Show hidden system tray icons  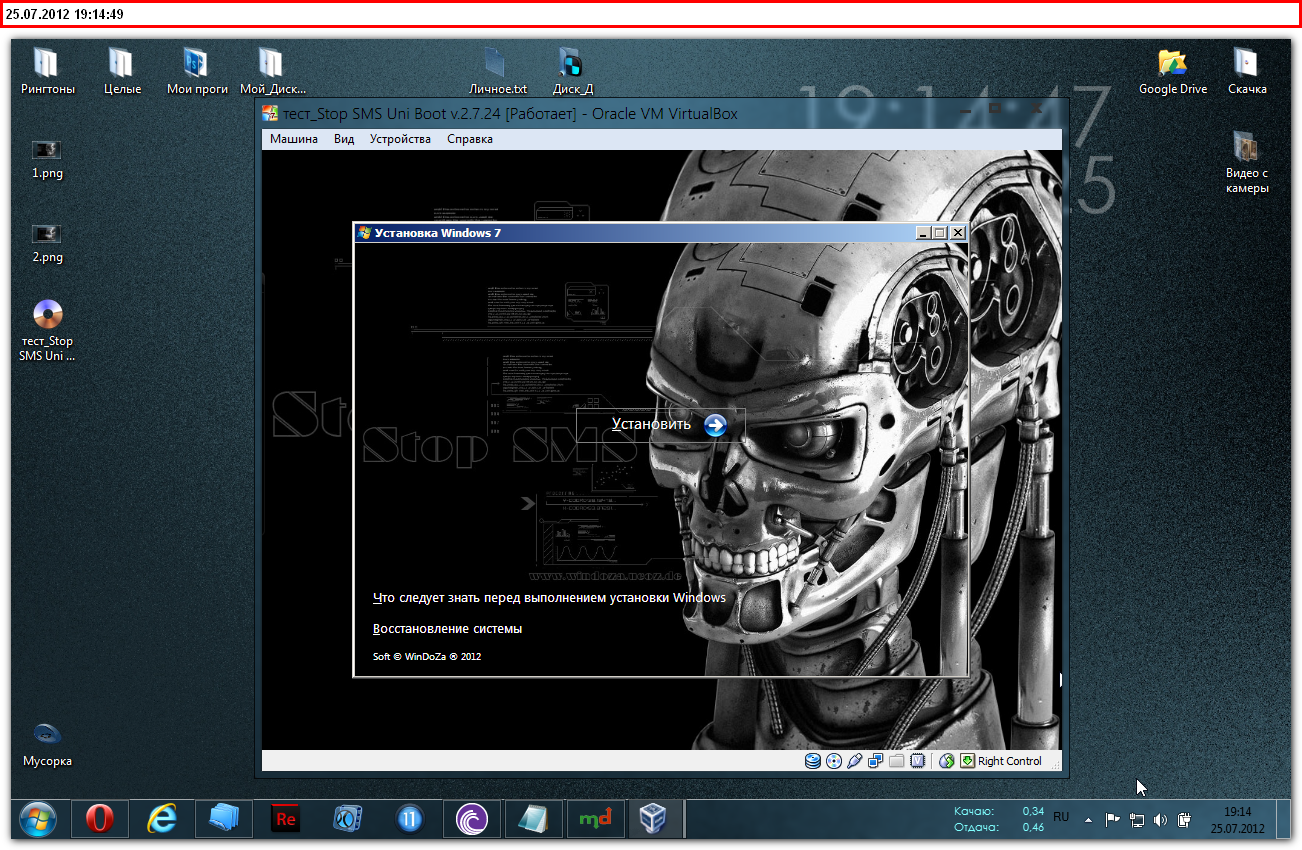pyautogui.click(x=1088, y=820)
